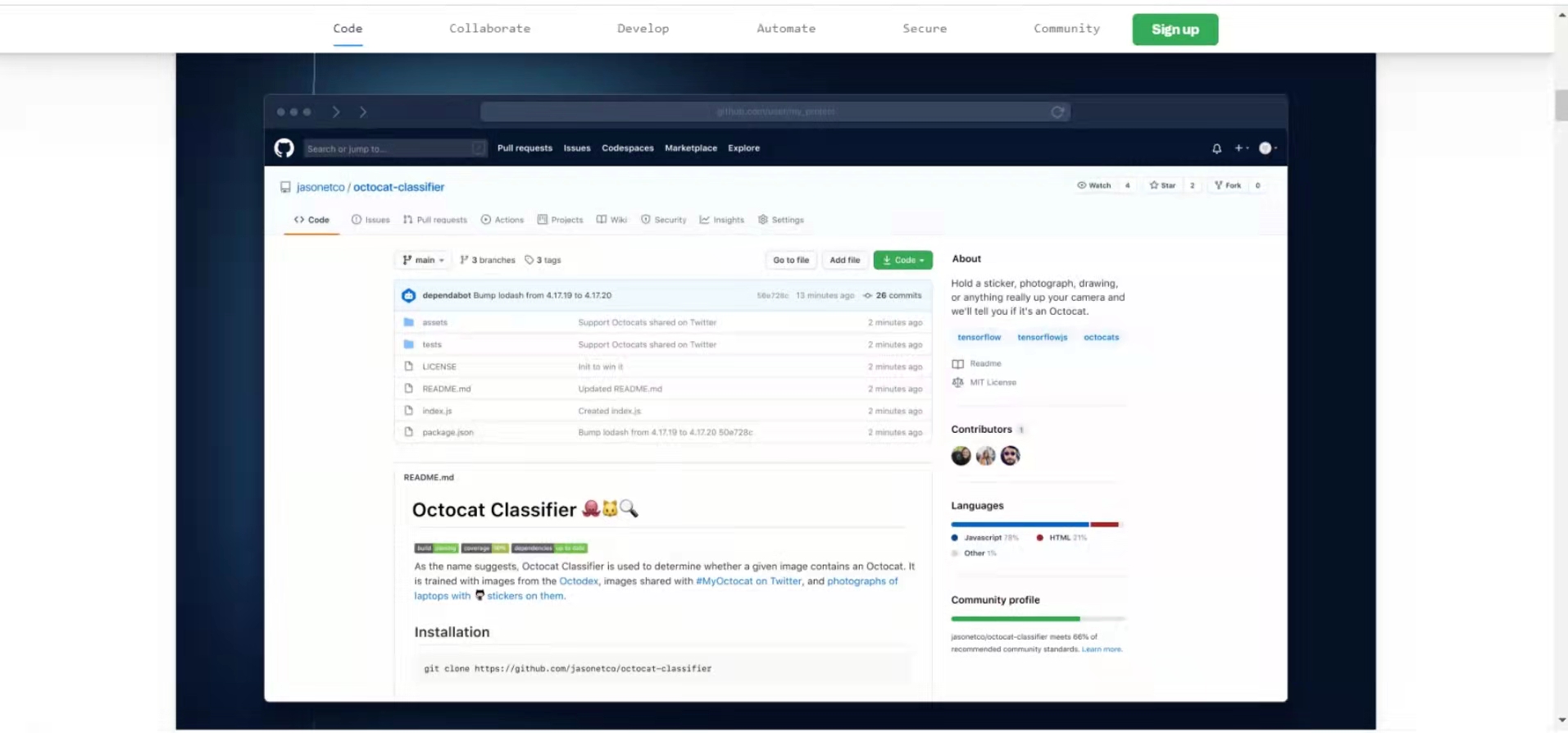This screenshot has width=1568, height=733.
Task: Click the first contributor avatar
Action: 961,456
